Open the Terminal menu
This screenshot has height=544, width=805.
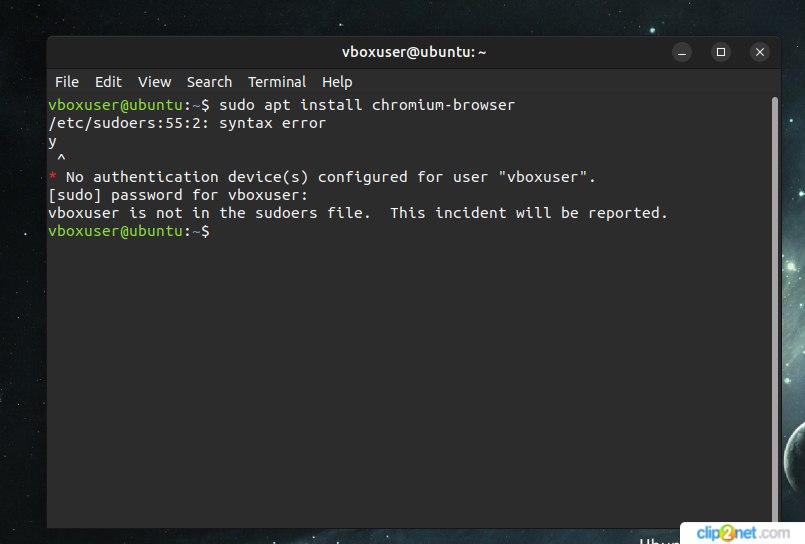click(277, 82)
